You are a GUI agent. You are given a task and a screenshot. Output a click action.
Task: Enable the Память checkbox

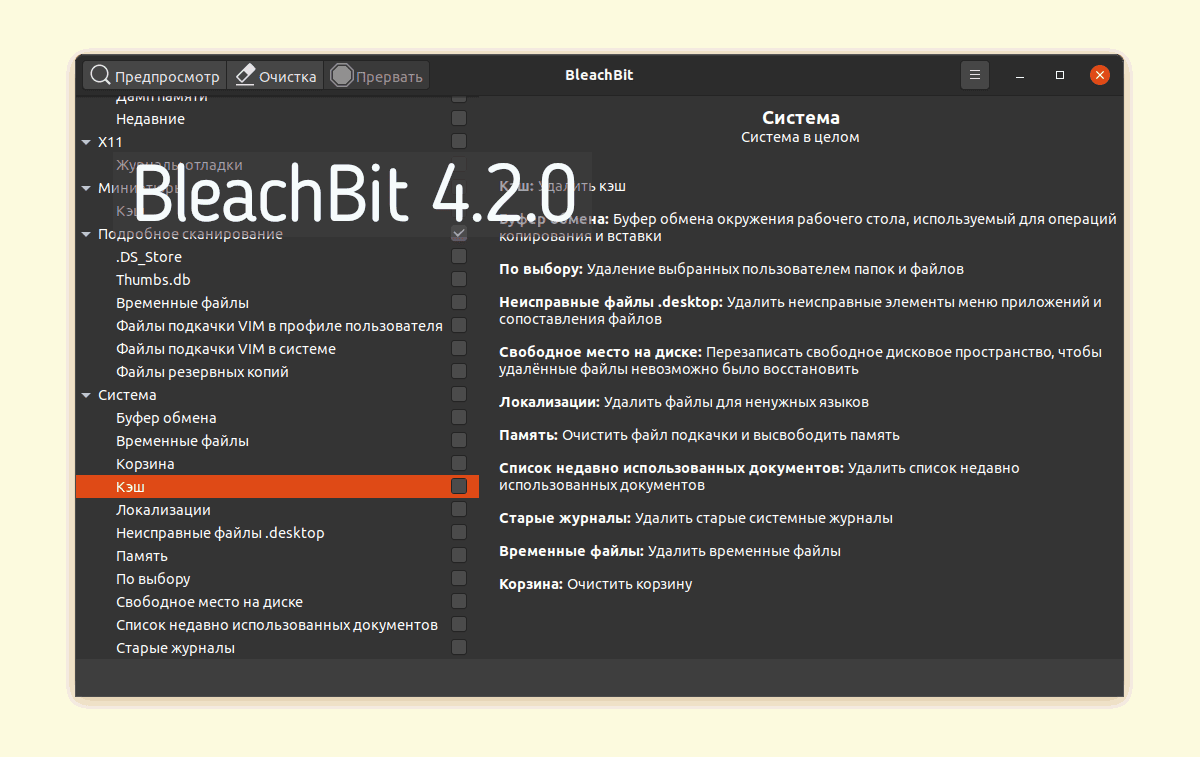click(x=459, y=555)
